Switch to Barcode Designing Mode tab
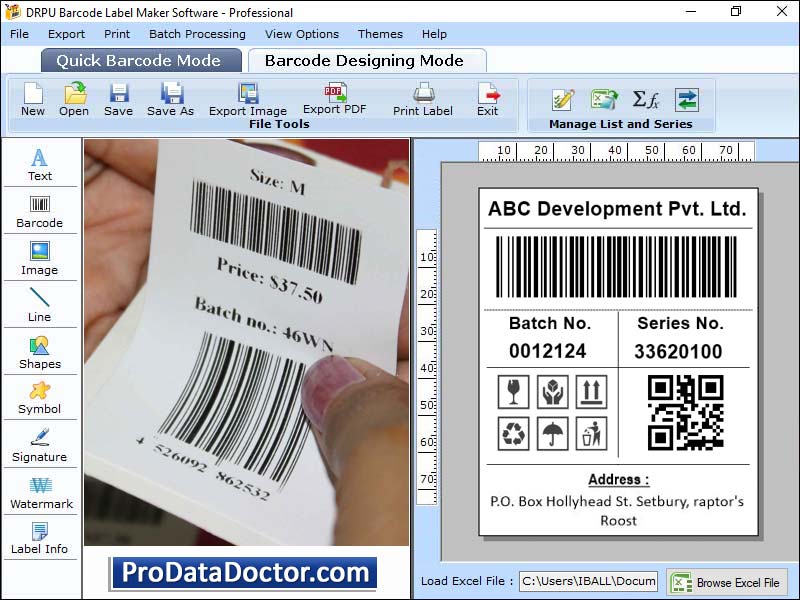Image resolution: width=800 pixels, height=600 pixels. point(367,60)
